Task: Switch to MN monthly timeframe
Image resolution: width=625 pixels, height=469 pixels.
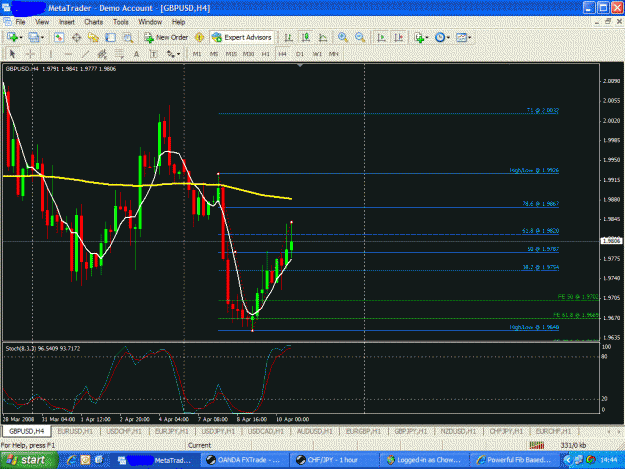Action: (x=334, y=54)
